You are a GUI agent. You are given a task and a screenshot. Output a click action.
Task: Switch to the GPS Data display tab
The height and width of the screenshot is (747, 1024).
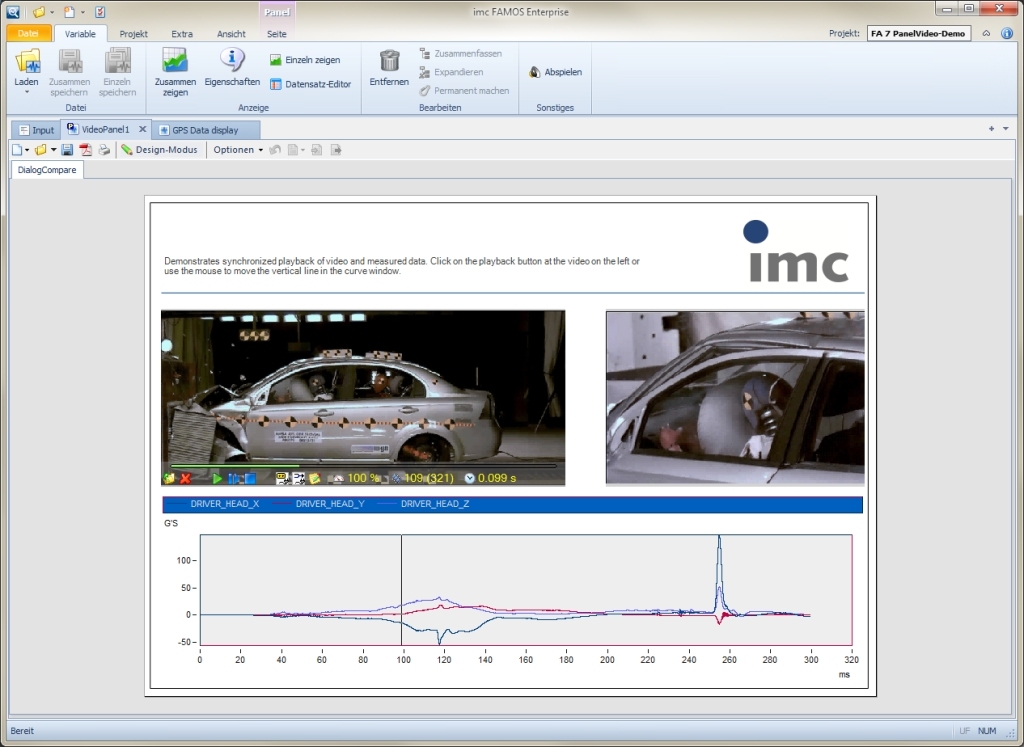[204, 130]
